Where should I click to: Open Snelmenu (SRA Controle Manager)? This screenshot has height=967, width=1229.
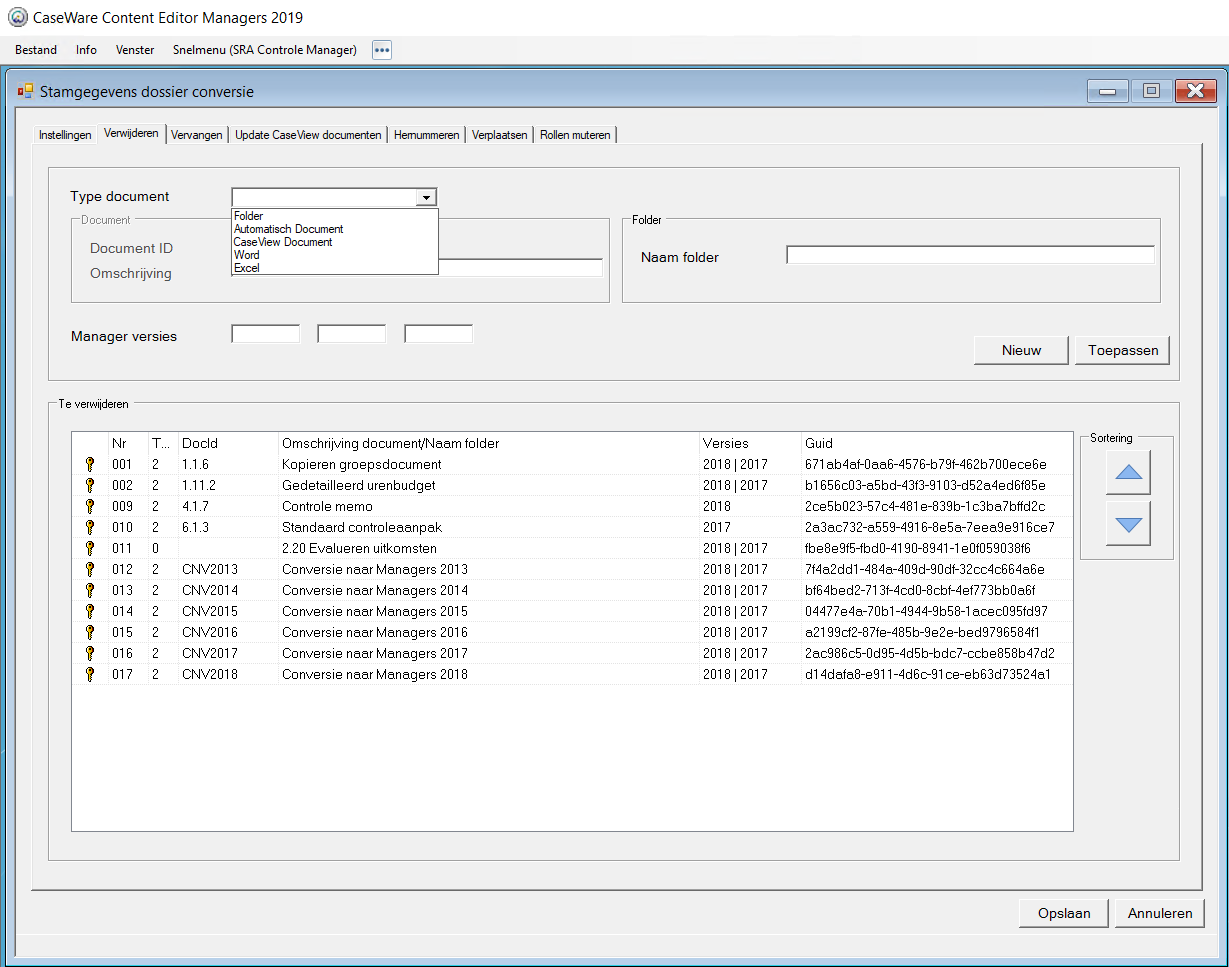point(265,50)
